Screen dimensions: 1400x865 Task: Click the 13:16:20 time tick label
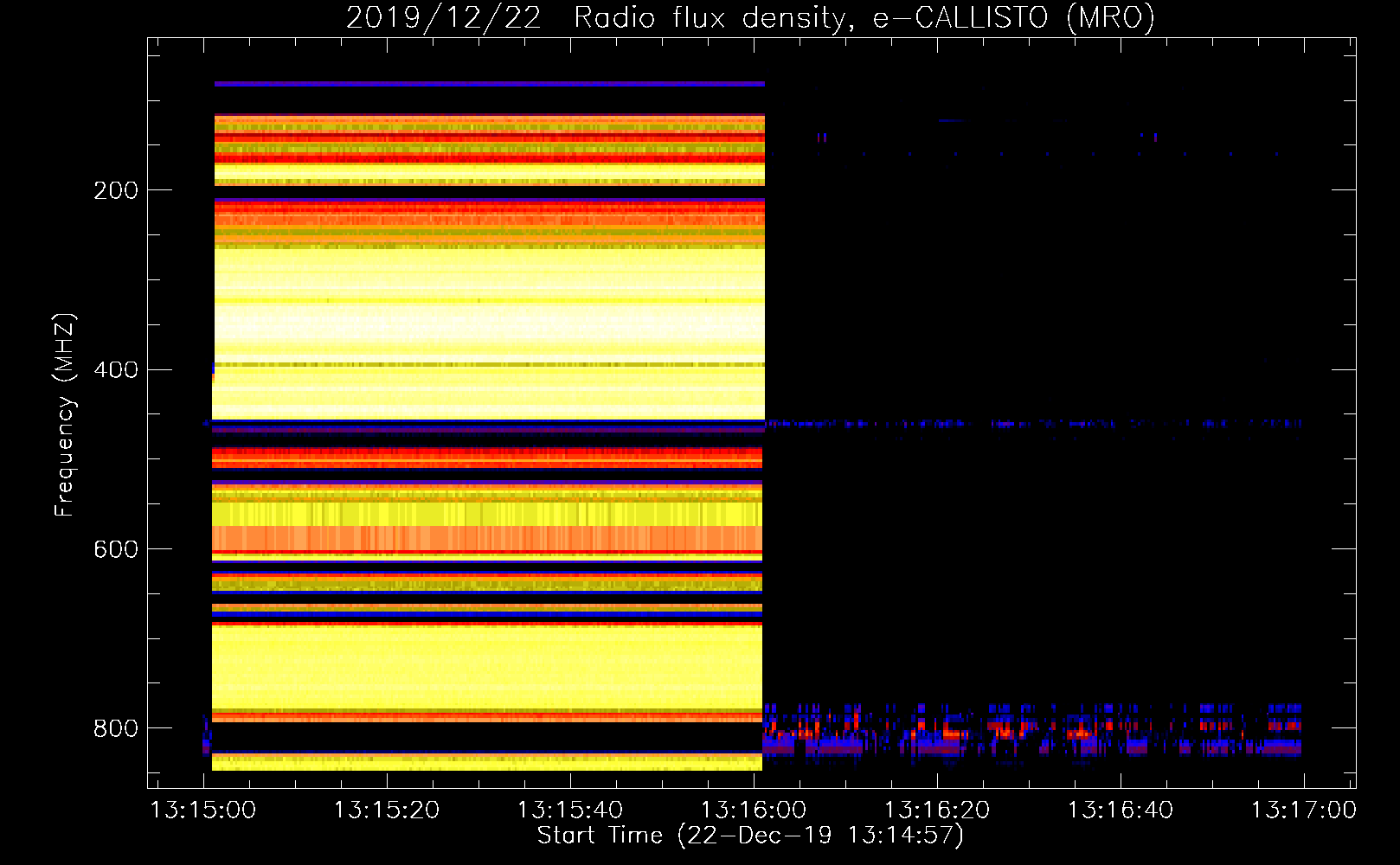937,811
